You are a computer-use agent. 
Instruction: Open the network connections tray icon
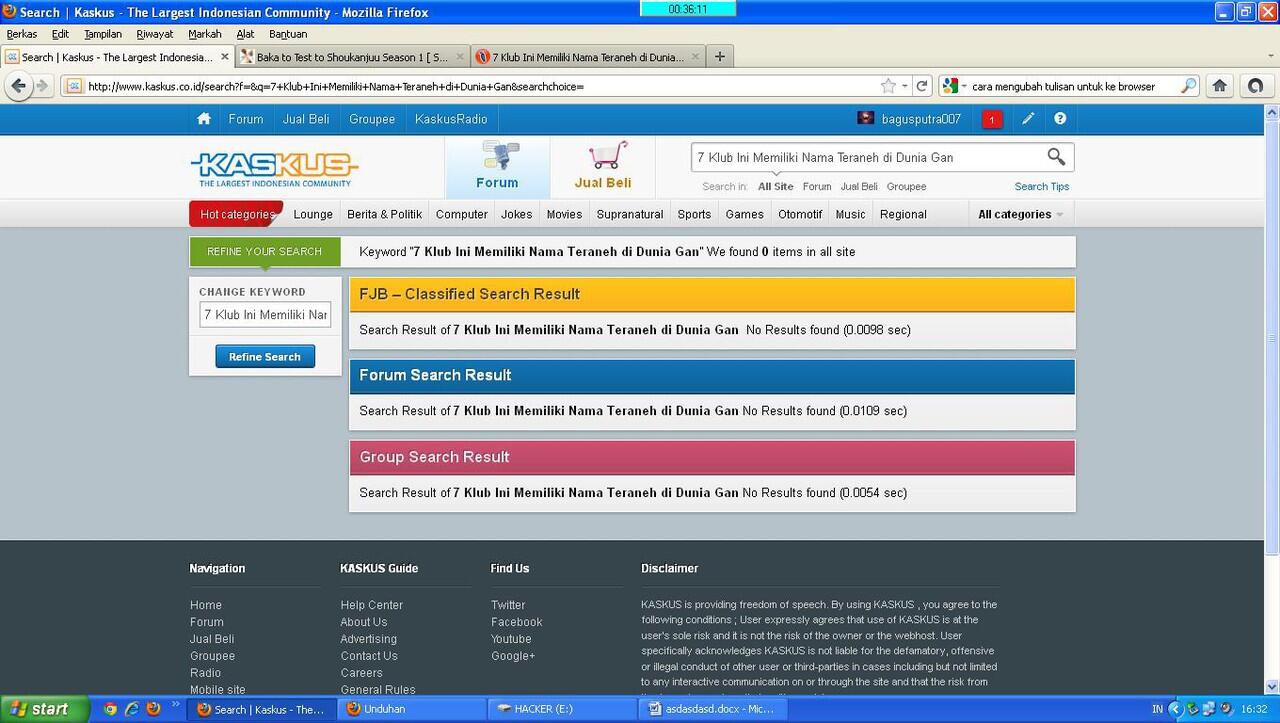click(1209, 709)
